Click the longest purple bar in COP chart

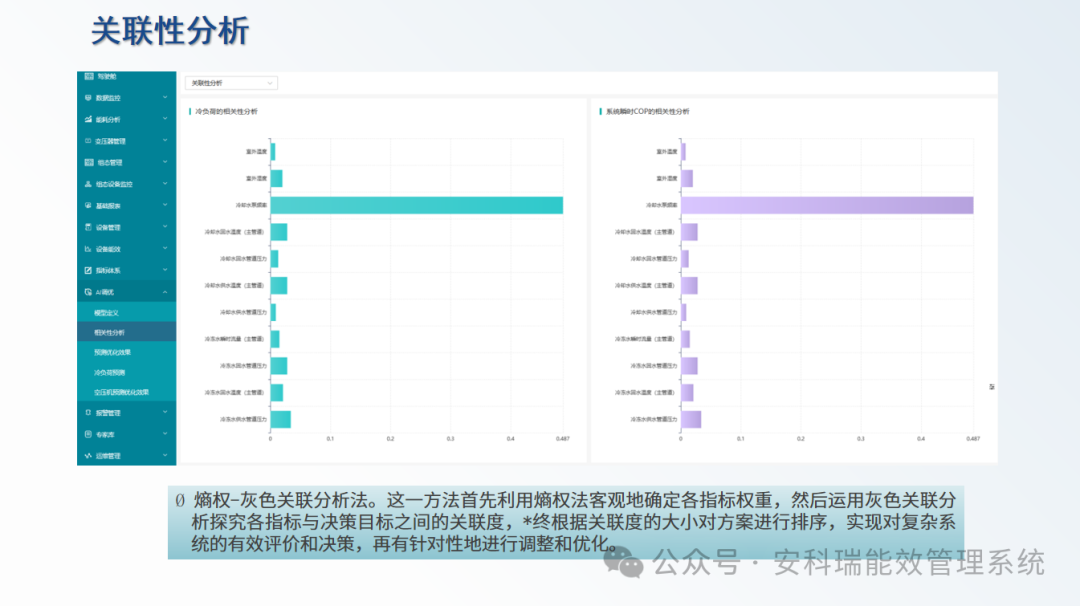(827, 205)
